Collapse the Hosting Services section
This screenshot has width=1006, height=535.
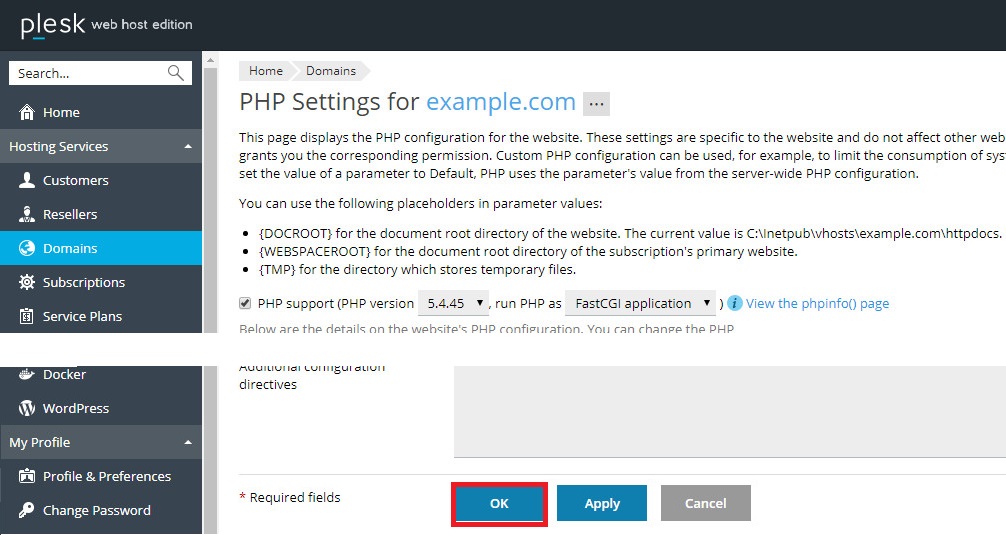(x=188, y=146)
